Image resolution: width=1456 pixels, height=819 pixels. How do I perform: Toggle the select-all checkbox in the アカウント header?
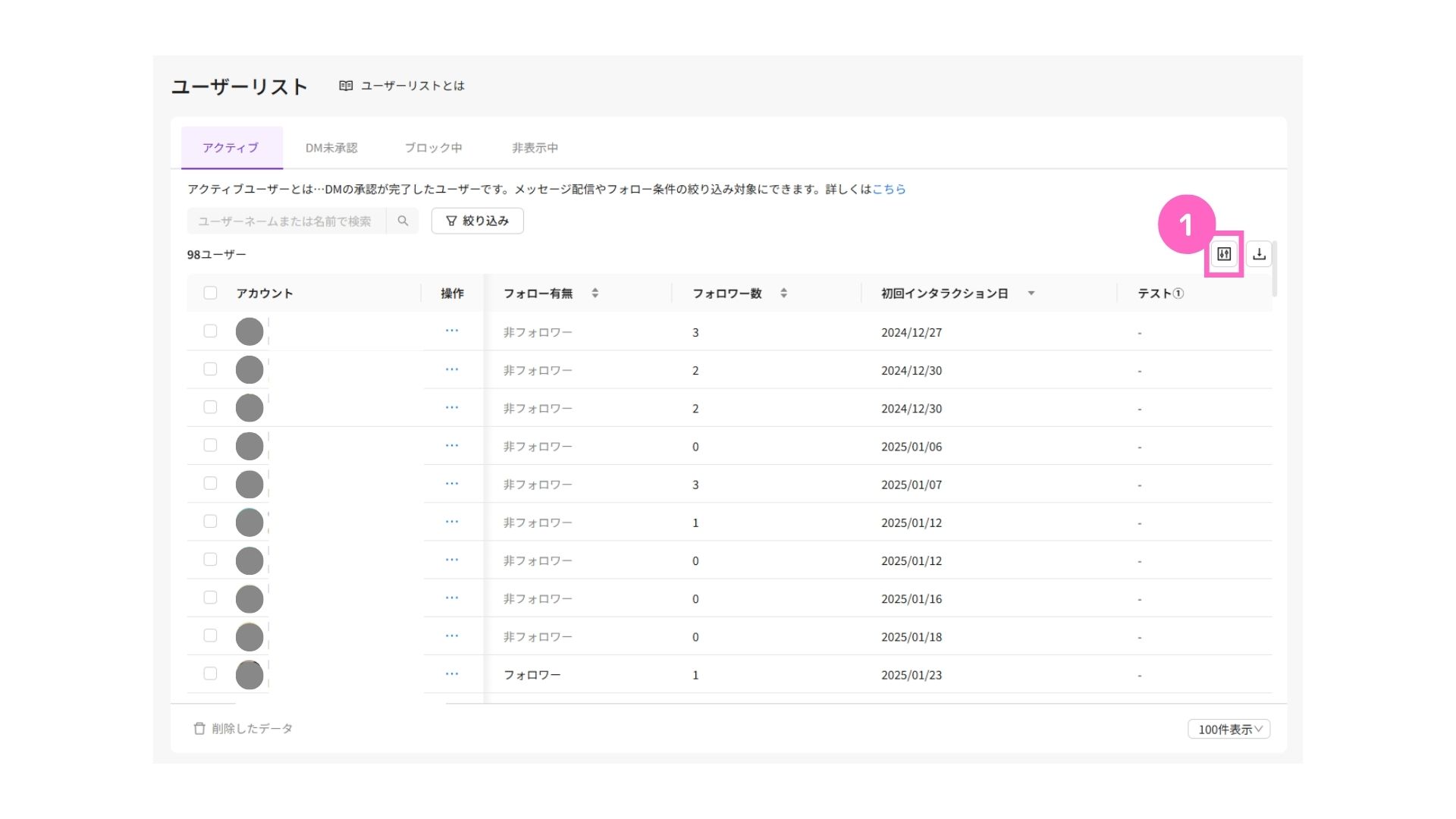point(210,293)
